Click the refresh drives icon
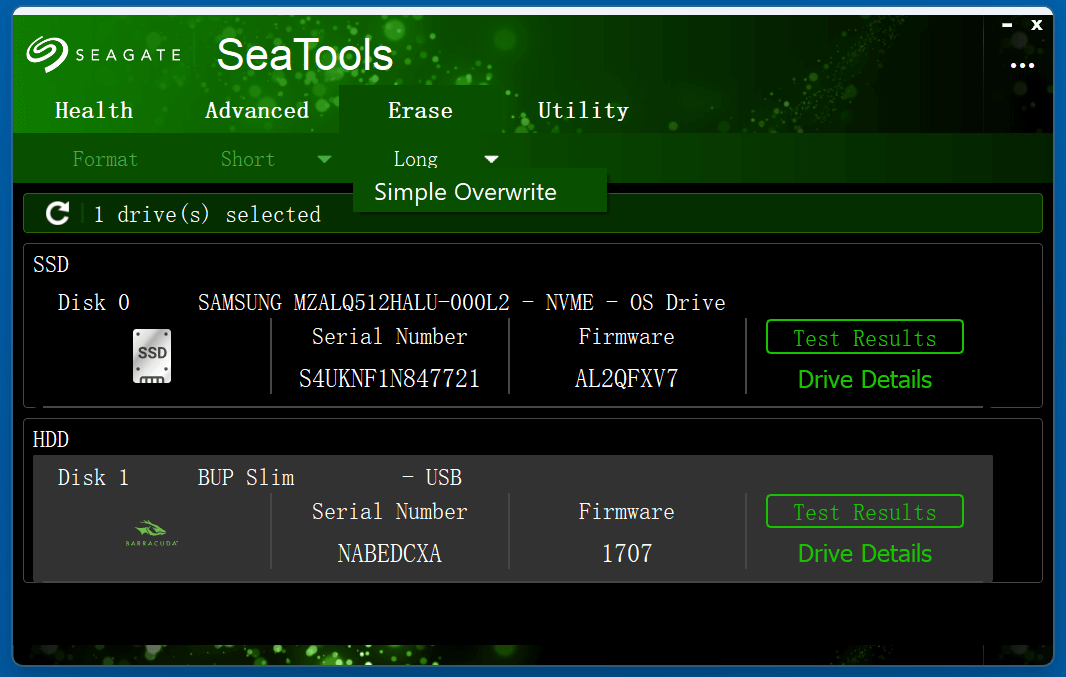This screenshot has height=677, width=1066. tap(58, 213)
